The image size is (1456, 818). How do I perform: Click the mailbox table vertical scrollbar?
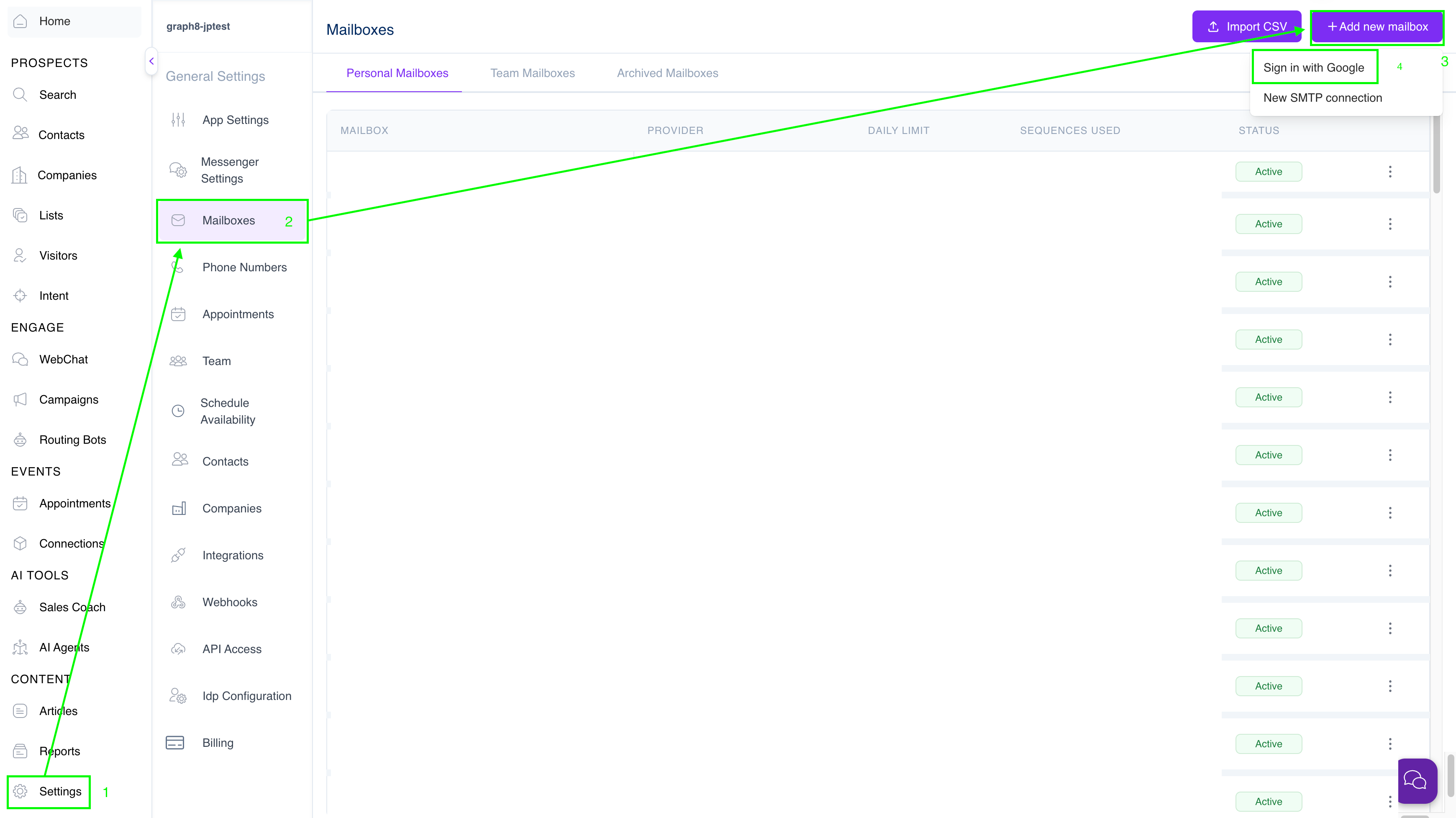1436,153
